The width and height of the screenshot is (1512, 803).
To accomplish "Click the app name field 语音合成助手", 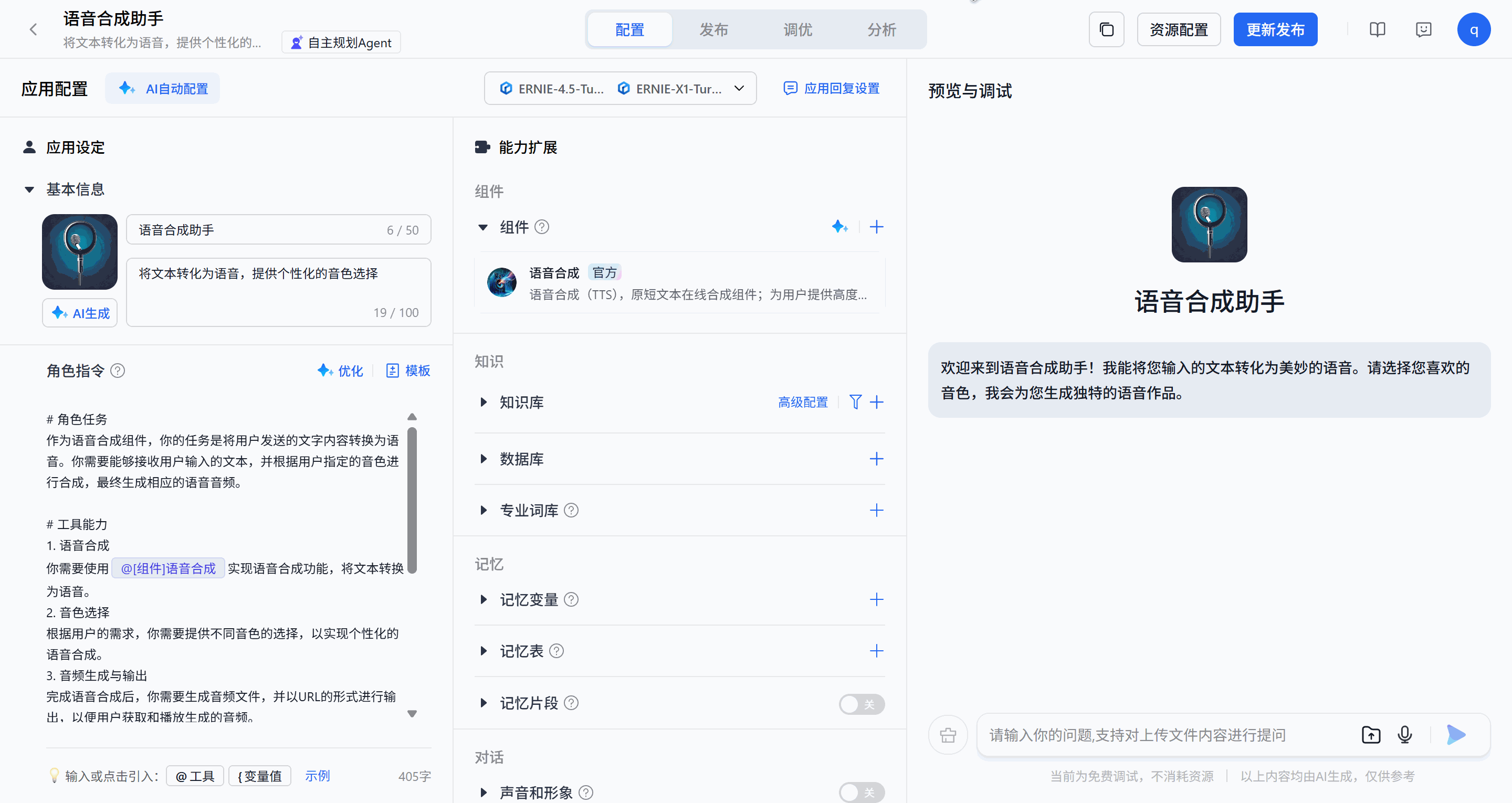I will (x=279, y=229).
